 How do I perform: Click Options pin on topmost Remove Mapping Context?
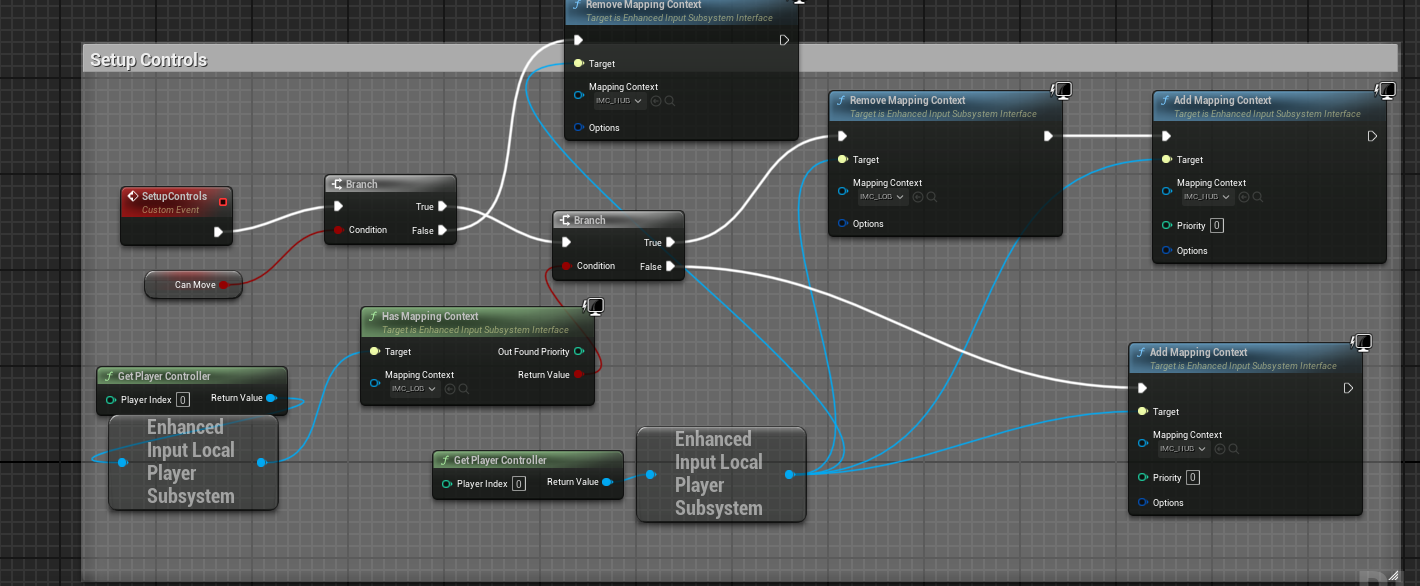point(578,128)
